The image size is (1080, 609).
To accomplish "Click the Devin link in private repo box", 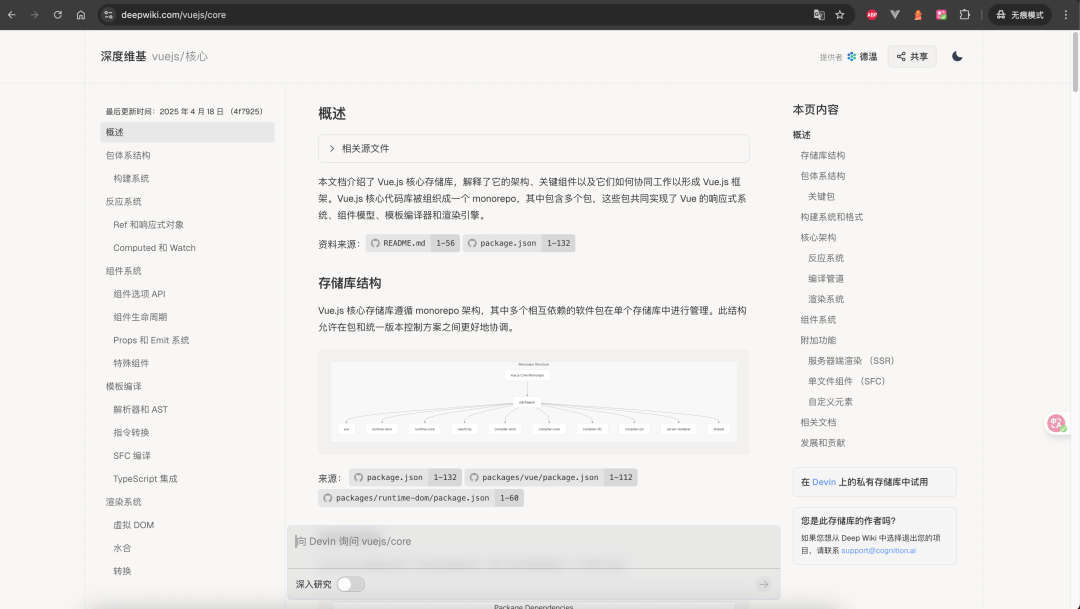I will 824,482.
